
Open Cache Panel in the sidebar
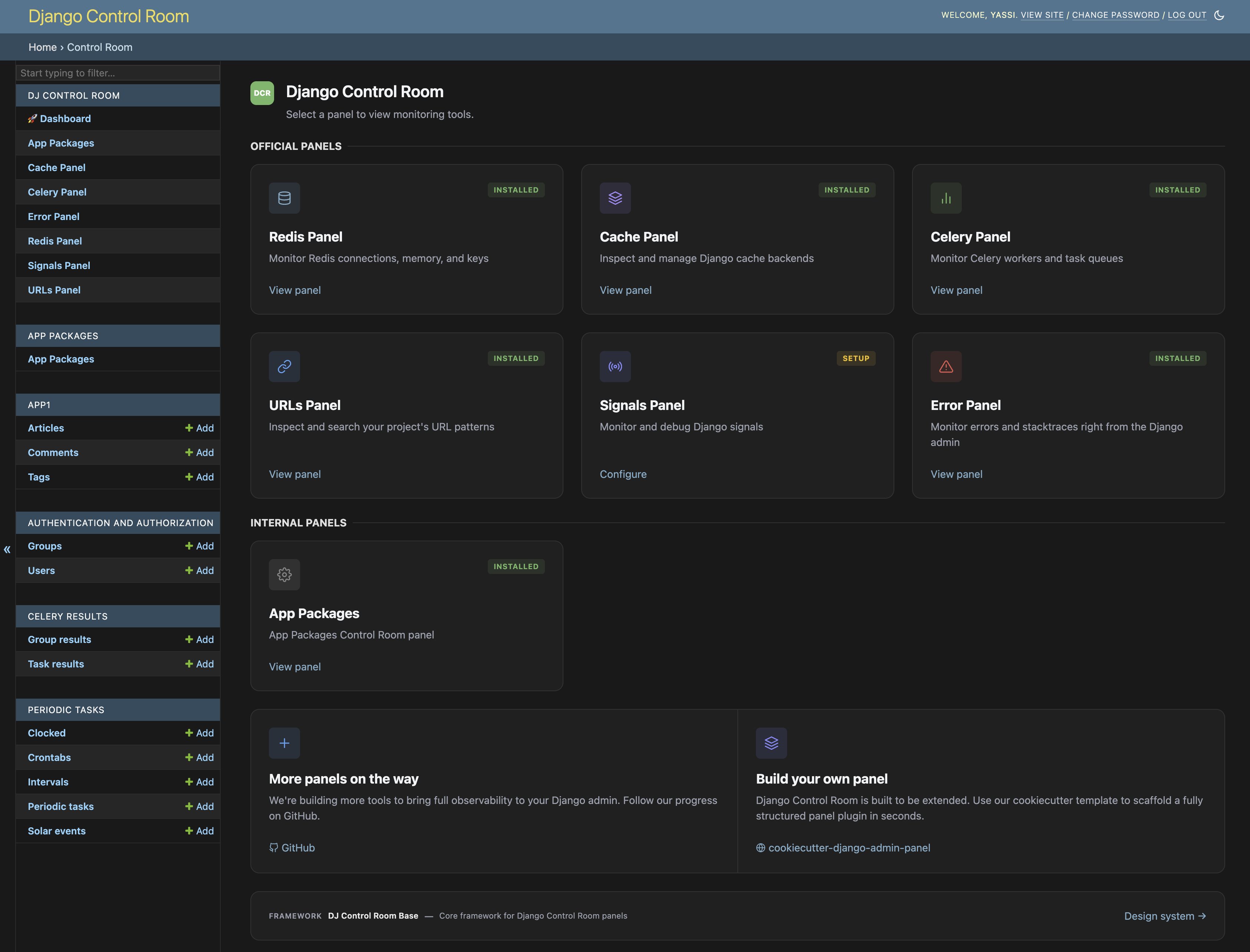point(57,168)
